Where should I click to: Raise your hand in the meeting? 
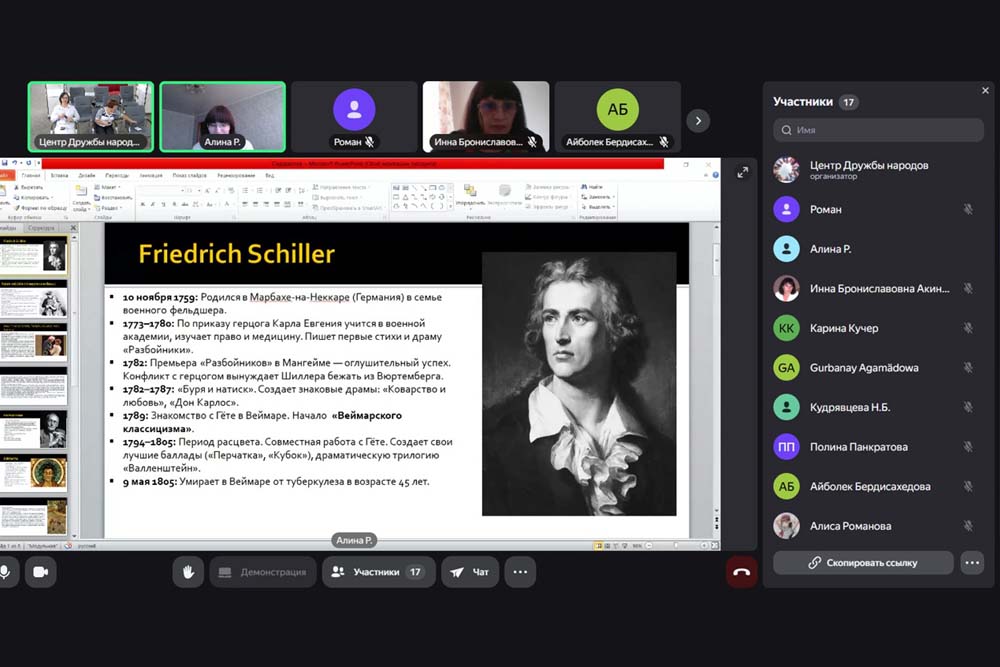click(187, 572)
